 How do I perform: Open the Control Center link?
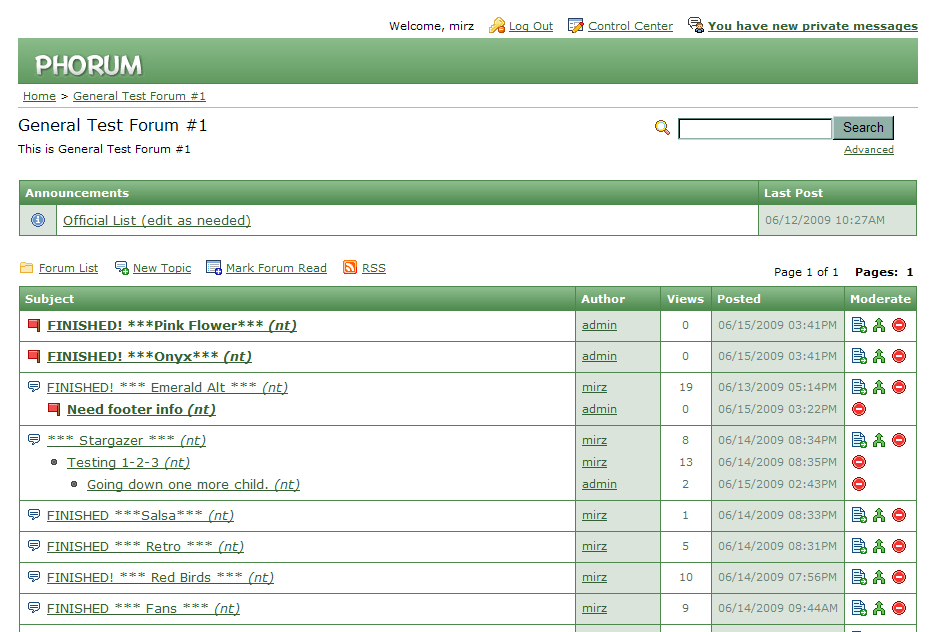click(x=630, y=26)
